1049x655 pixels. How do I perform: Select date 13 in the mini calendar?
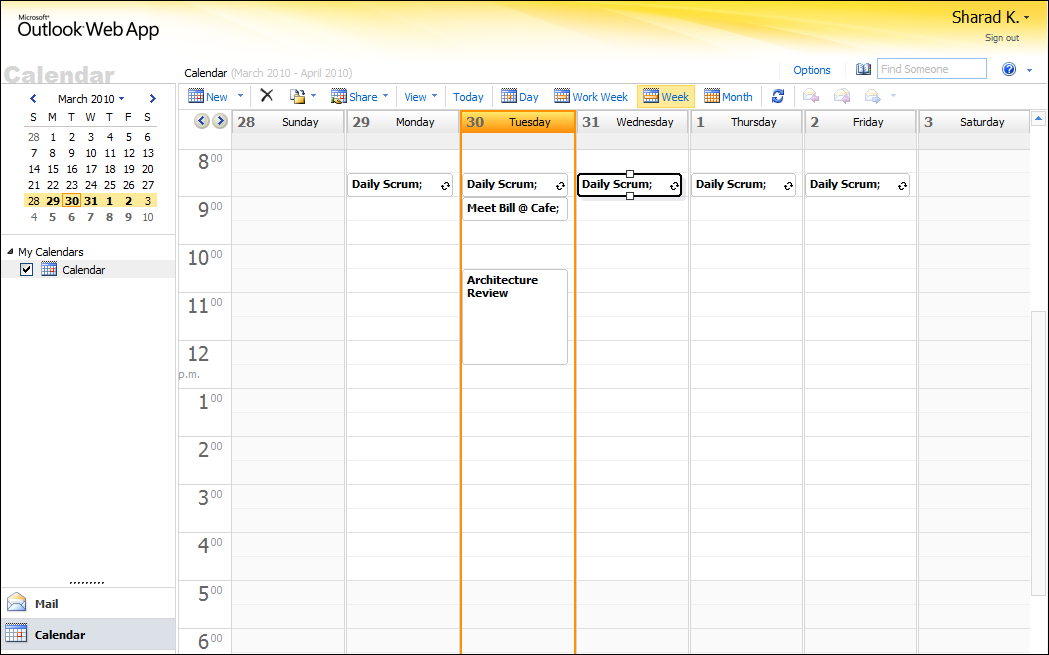(x=148, y=153)
